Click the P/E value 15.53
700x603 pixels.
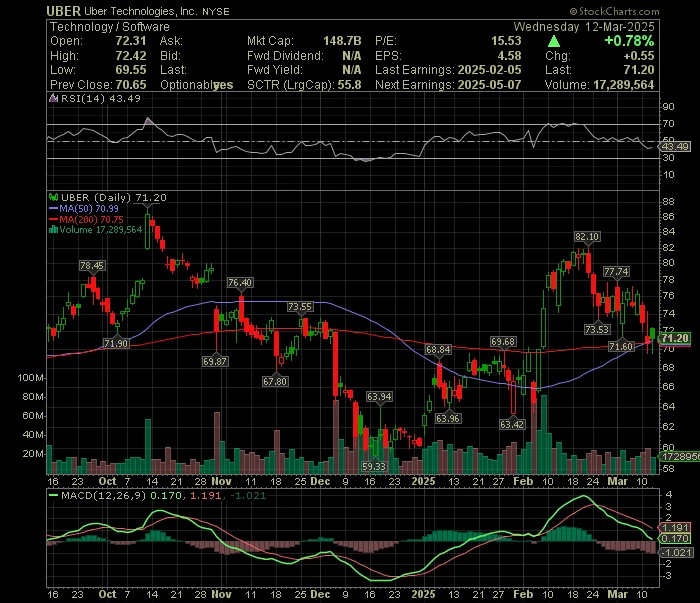(506, 41)
